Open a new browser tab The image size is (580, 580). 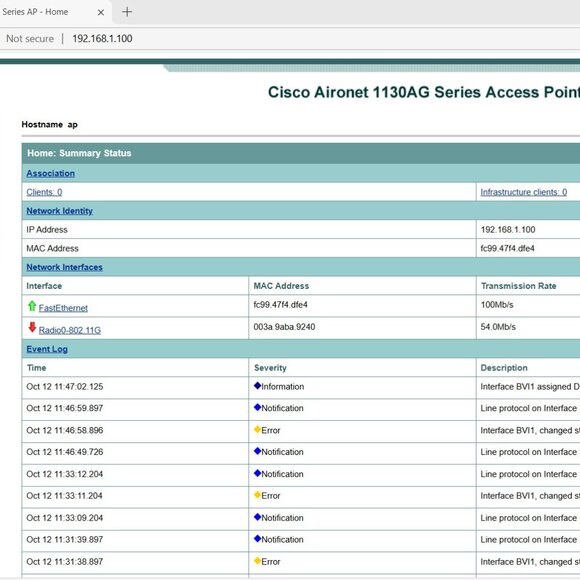[127, 12]
